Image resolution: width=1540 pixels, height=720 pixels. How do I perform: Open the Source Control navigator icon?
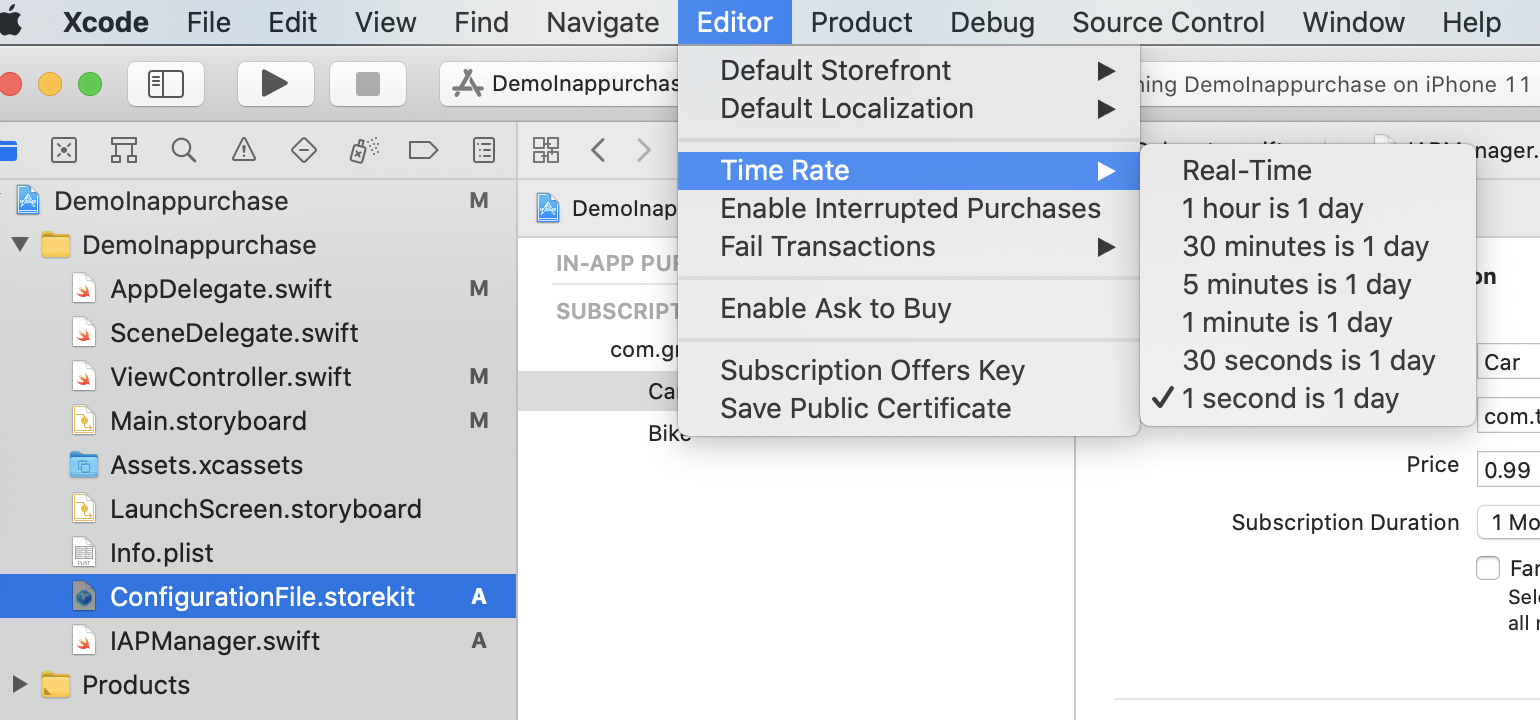64,150
